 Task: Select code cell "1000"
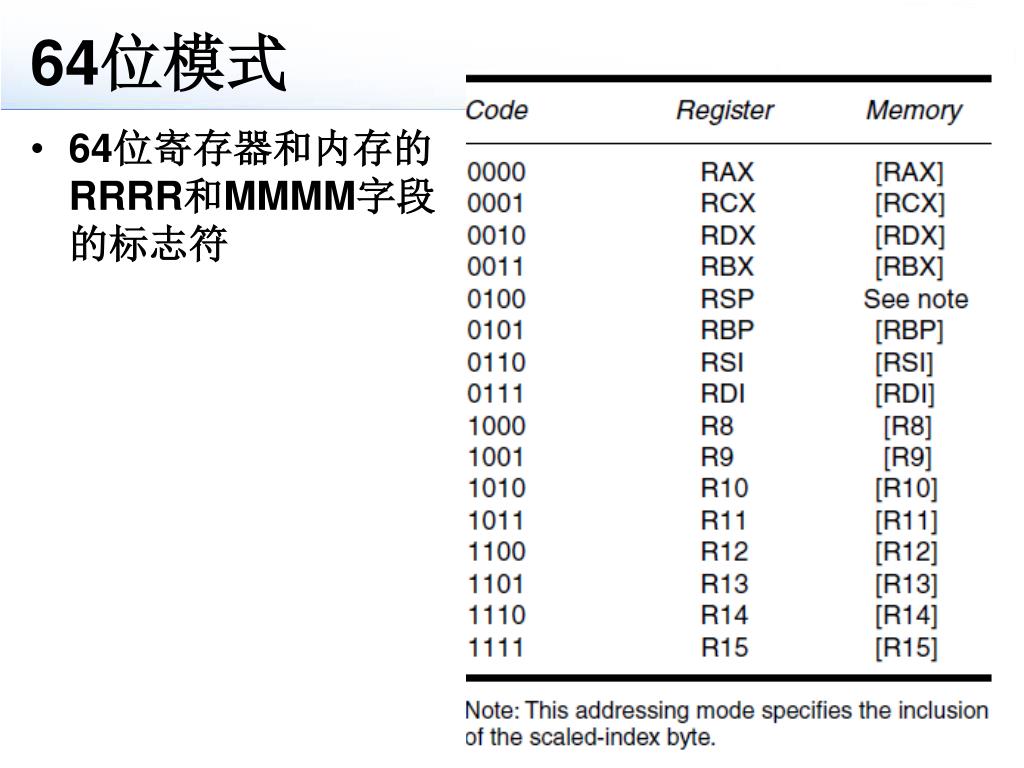[496, 426]
